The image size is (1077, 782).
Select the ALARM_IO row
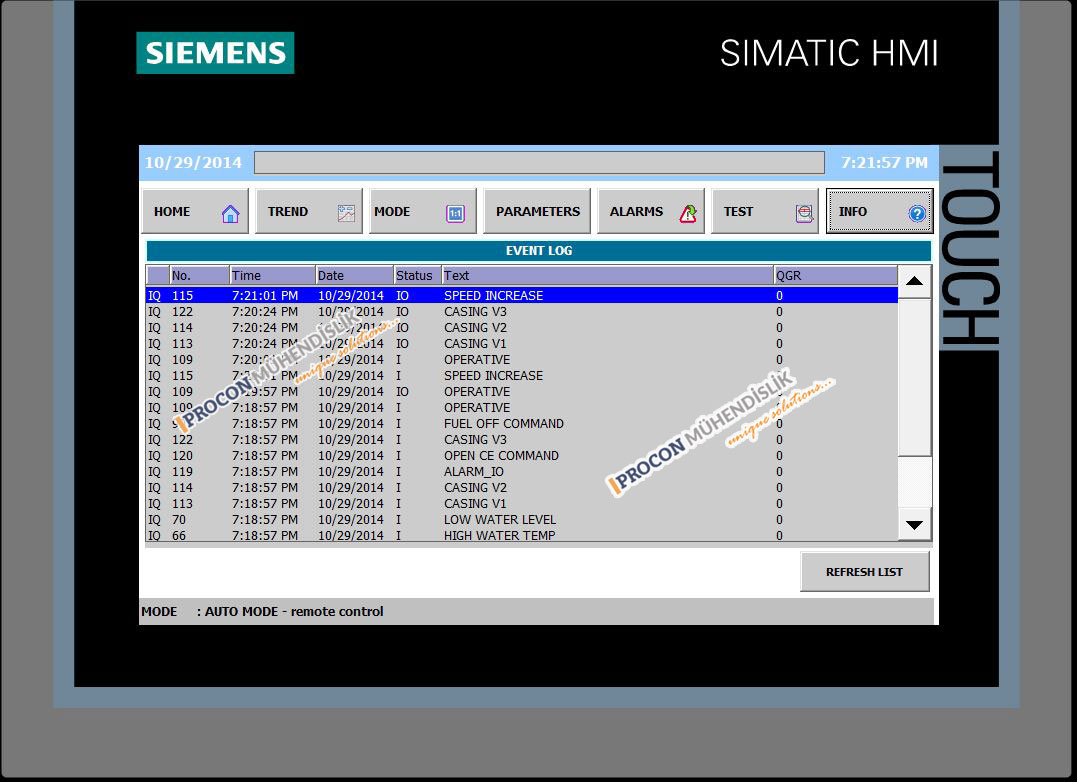click(522, 472)
